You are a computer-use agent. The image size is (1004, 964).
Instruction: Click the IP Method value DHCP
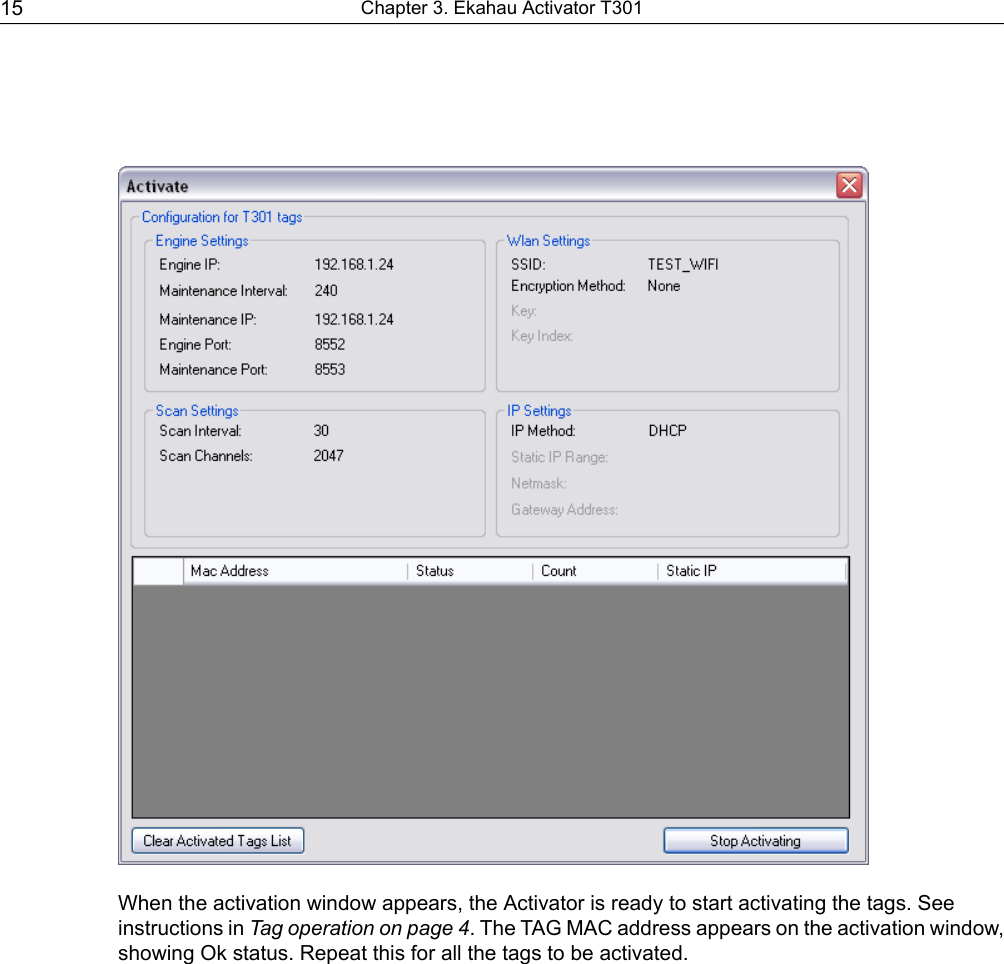pos(667,431)
